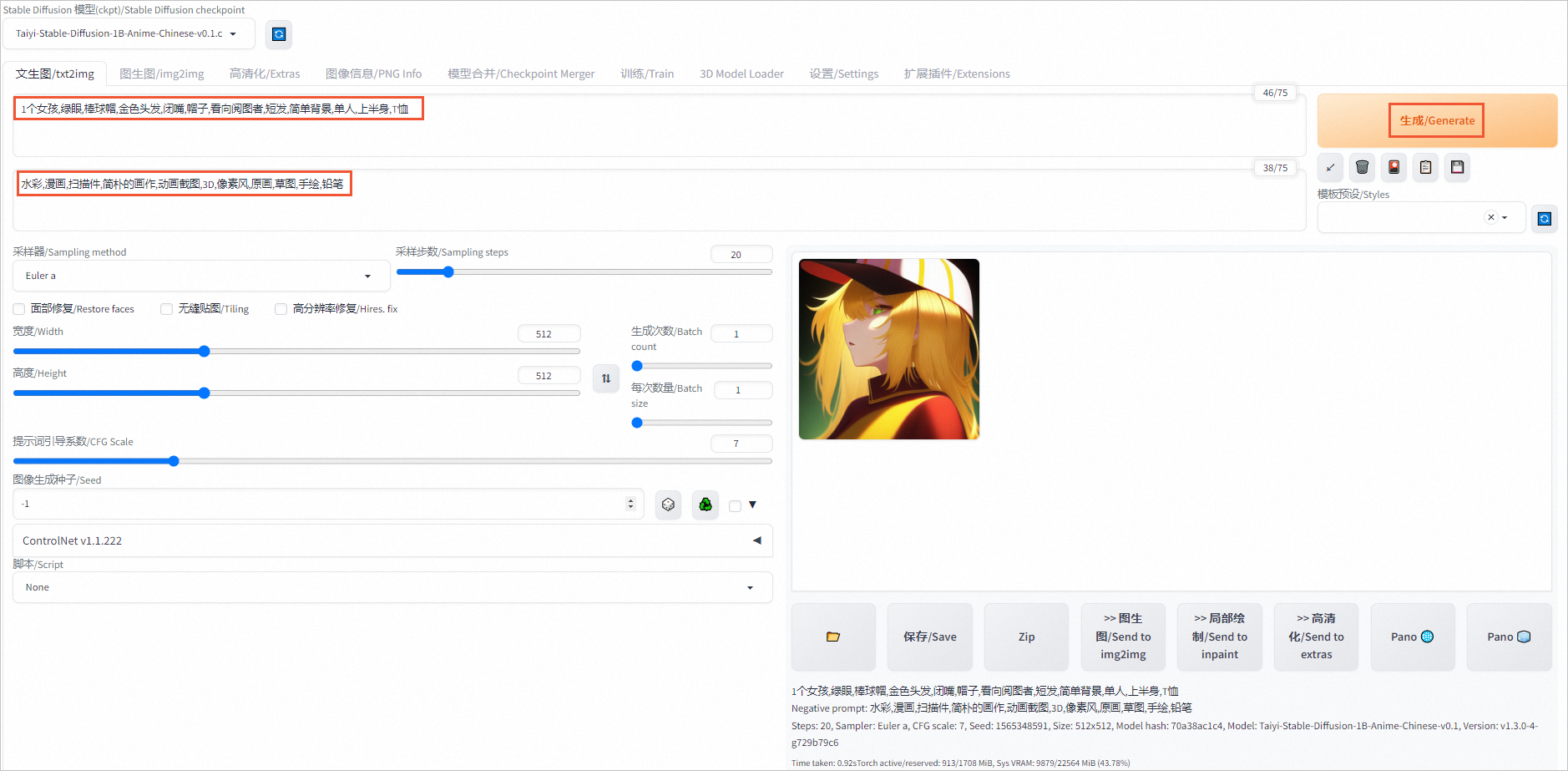Screen dimensions: 1568x771
Task: Enable the Tiling checkbox
Action: (166, 309)
